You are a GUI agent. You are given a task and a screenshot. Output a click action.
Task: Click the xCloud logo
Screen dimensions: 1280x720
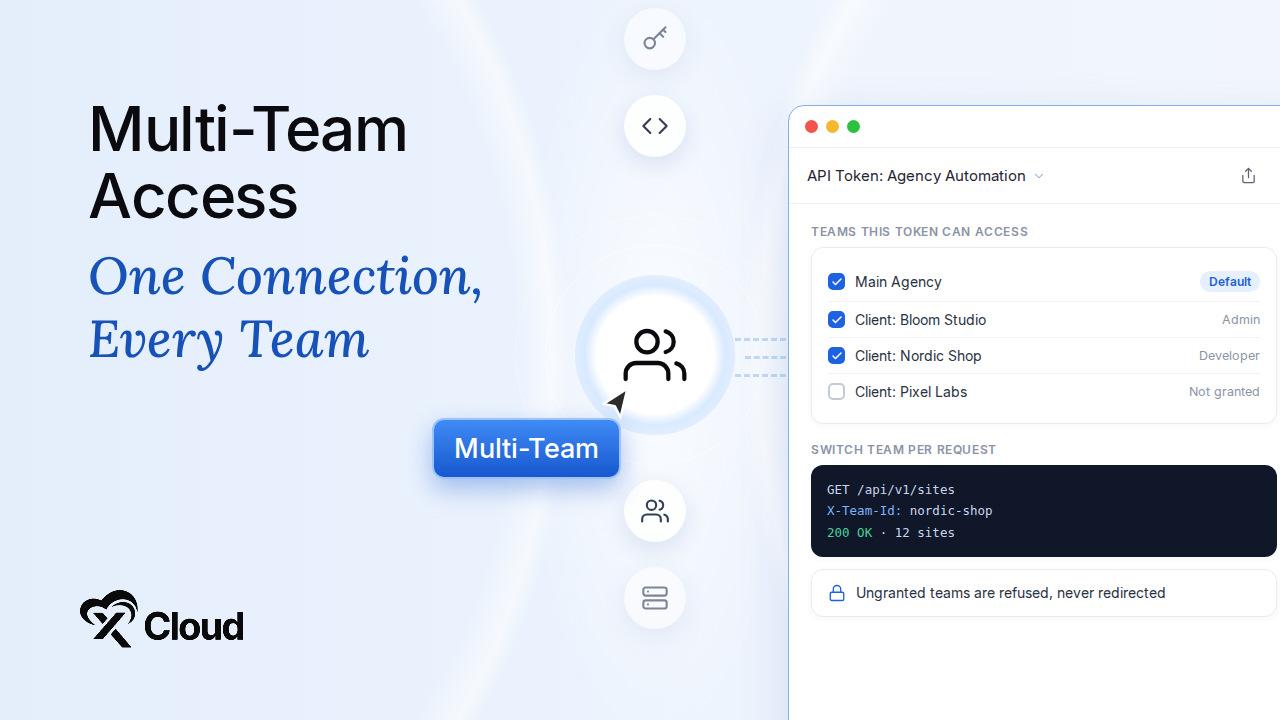[x=161, y=619]
